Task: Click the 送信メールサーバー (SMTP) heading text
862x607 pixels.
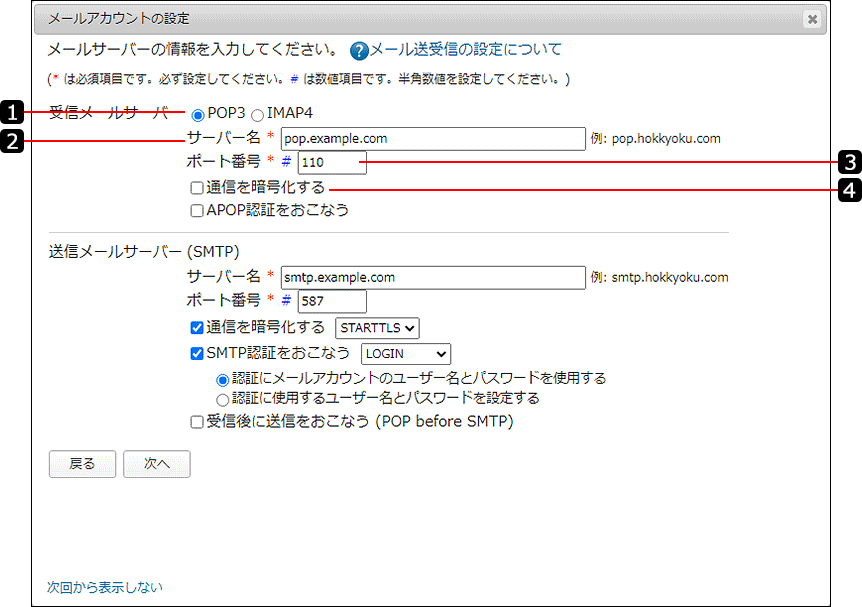Action: click(144, 252)
